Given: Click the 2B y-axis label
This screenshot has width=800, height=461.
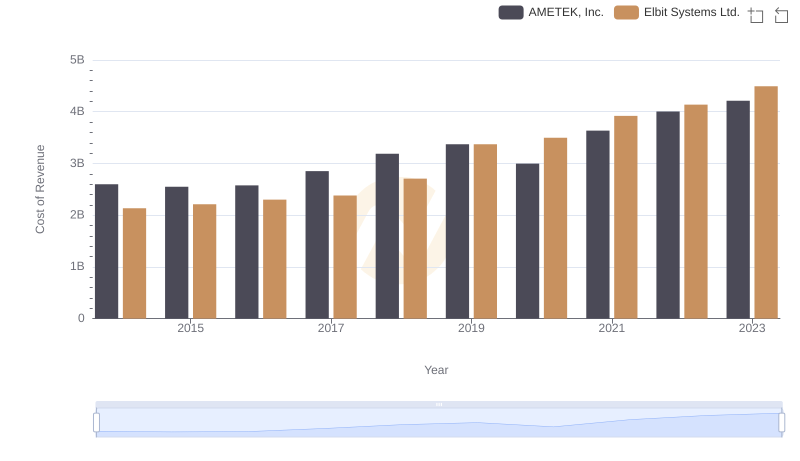Looking at the screenshot, I should (77, 215).
